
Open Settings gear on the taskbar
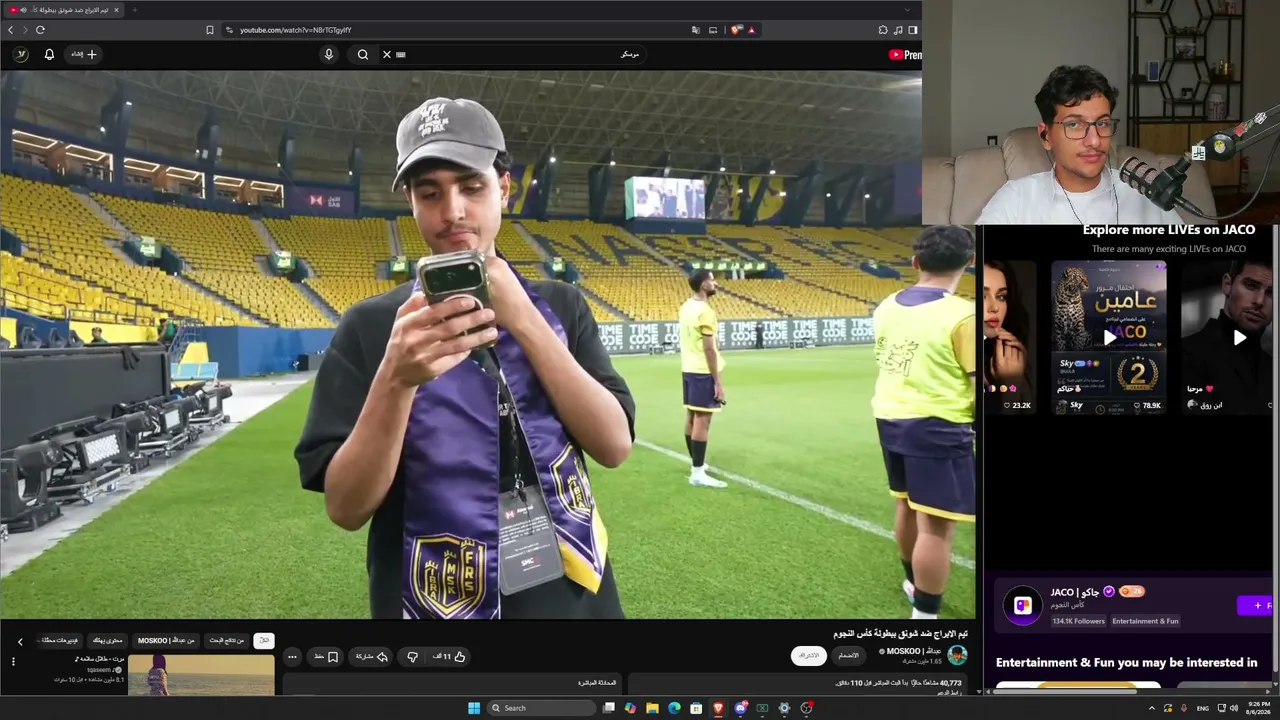tap(784, 708)
